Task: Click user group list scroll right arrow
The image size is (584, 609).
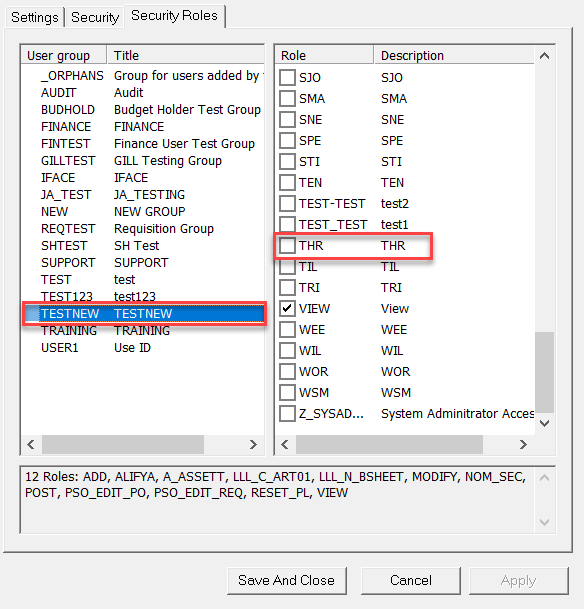Action: pyautogui.click(x=254, y=444)
